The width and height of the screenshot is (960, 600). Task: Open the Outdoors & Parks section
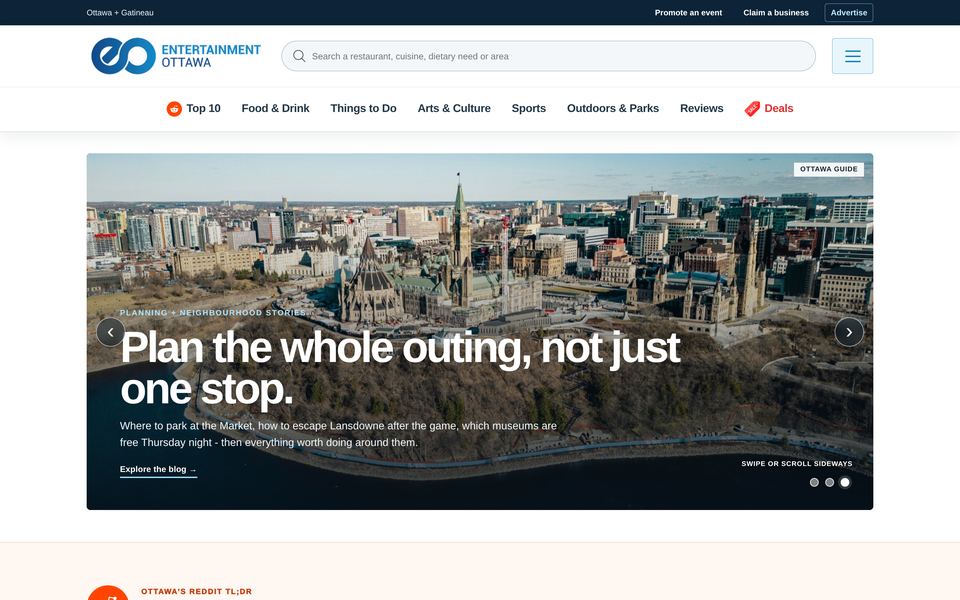click(x=613, y=108)
